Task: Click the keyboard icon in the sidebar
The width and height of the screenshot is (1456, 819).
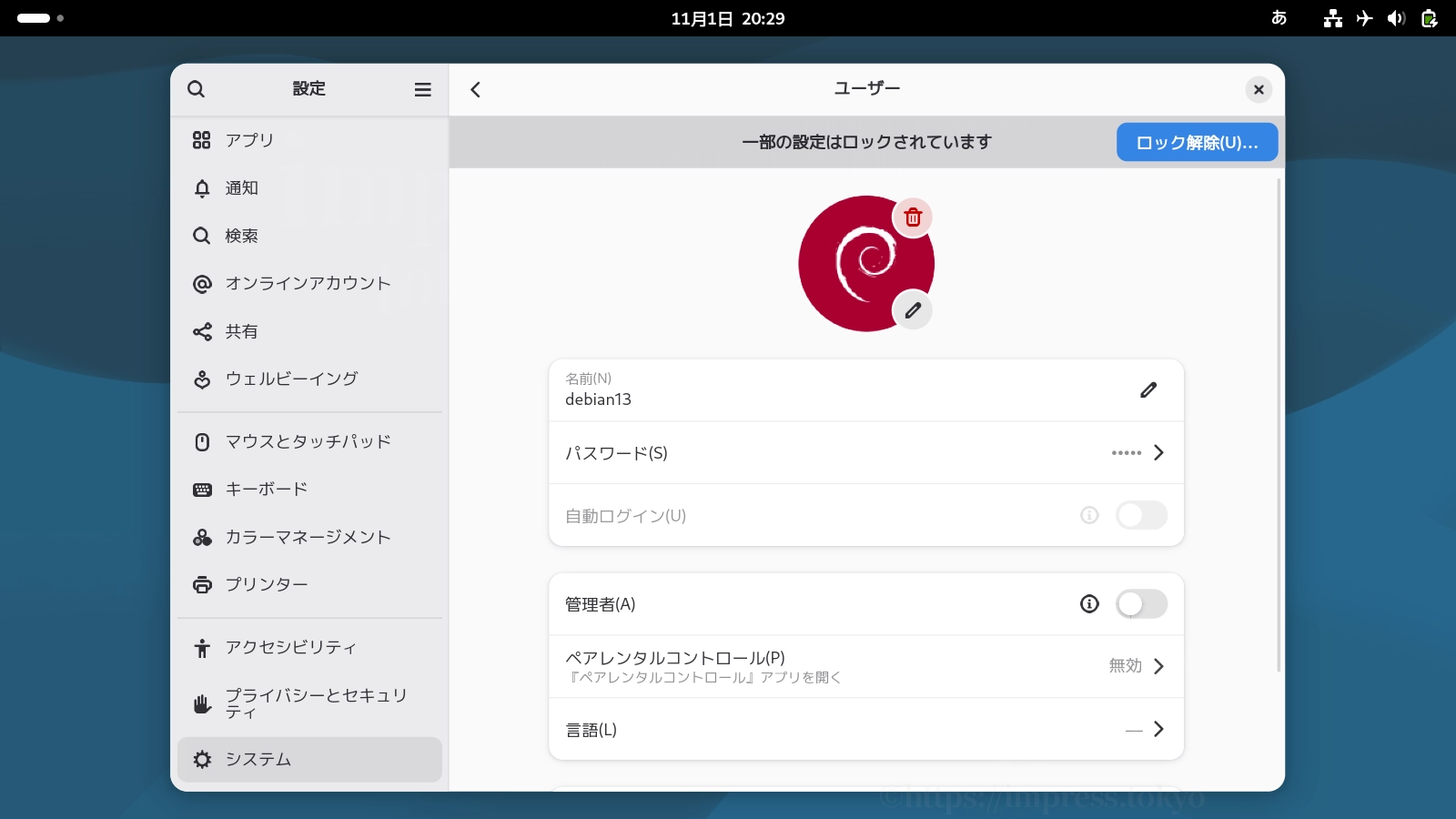Action: point(202,490)
